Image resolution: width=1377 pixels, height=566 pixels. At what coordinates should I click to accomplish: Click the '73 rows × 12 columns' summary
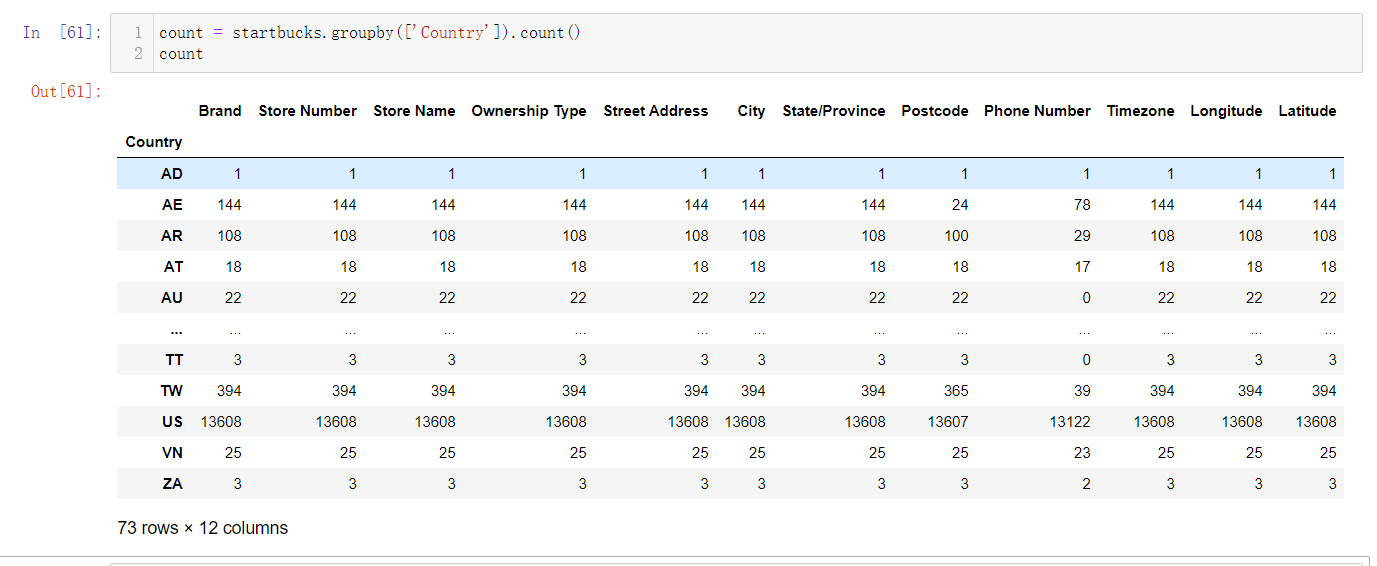203,528
